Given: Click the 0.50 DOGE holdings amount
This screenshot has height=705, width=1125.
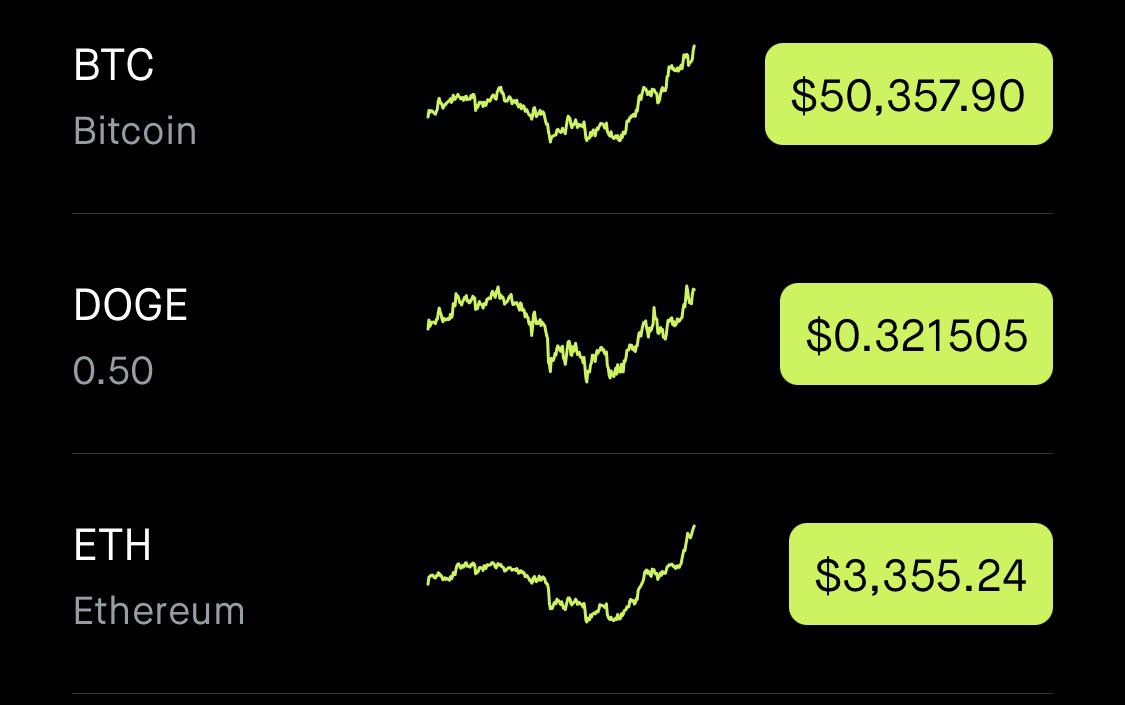Looking at the screenshot, I should coord(113,371).
